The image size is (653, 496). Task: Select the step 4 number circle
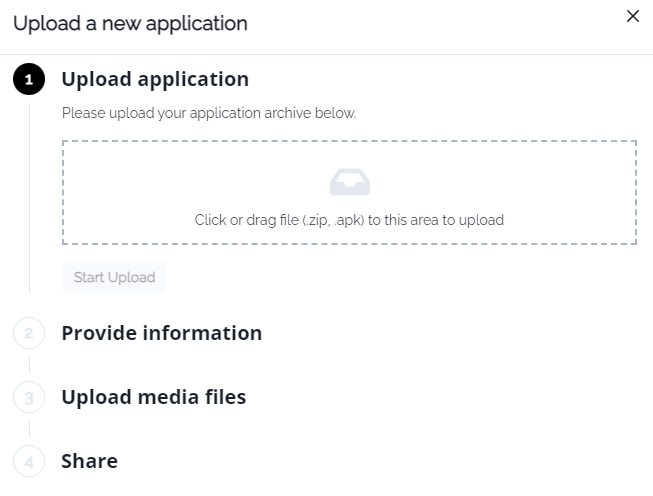point(29,462)
